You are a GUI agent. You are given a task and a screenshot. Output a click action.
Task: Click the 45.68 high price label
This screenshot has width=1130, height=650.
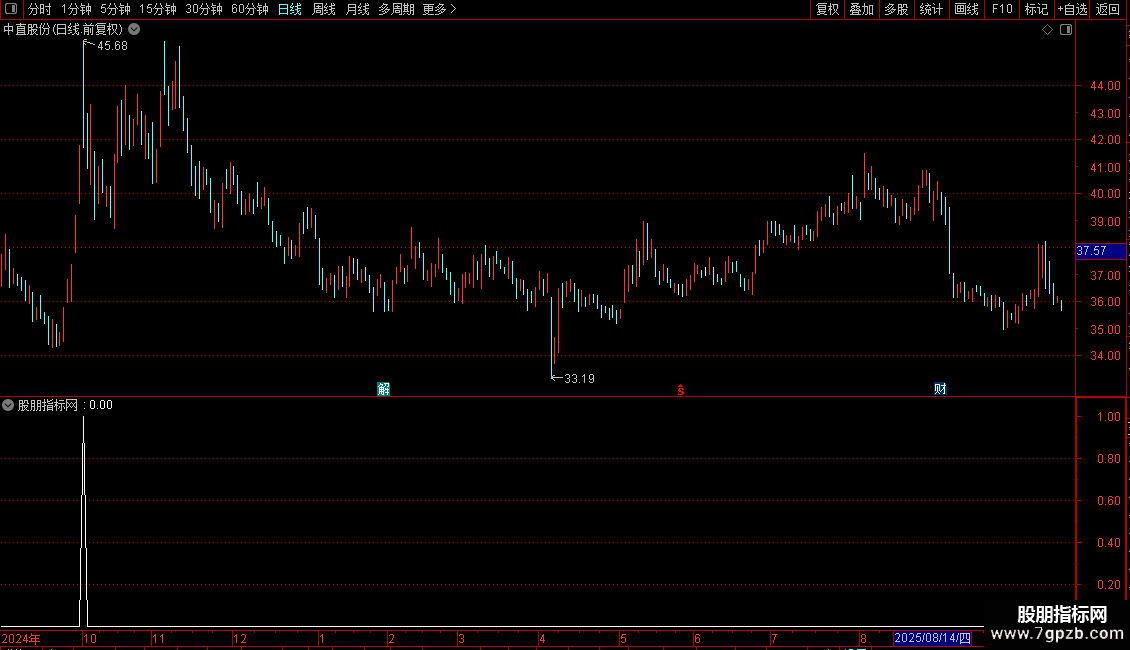point(112,46)
